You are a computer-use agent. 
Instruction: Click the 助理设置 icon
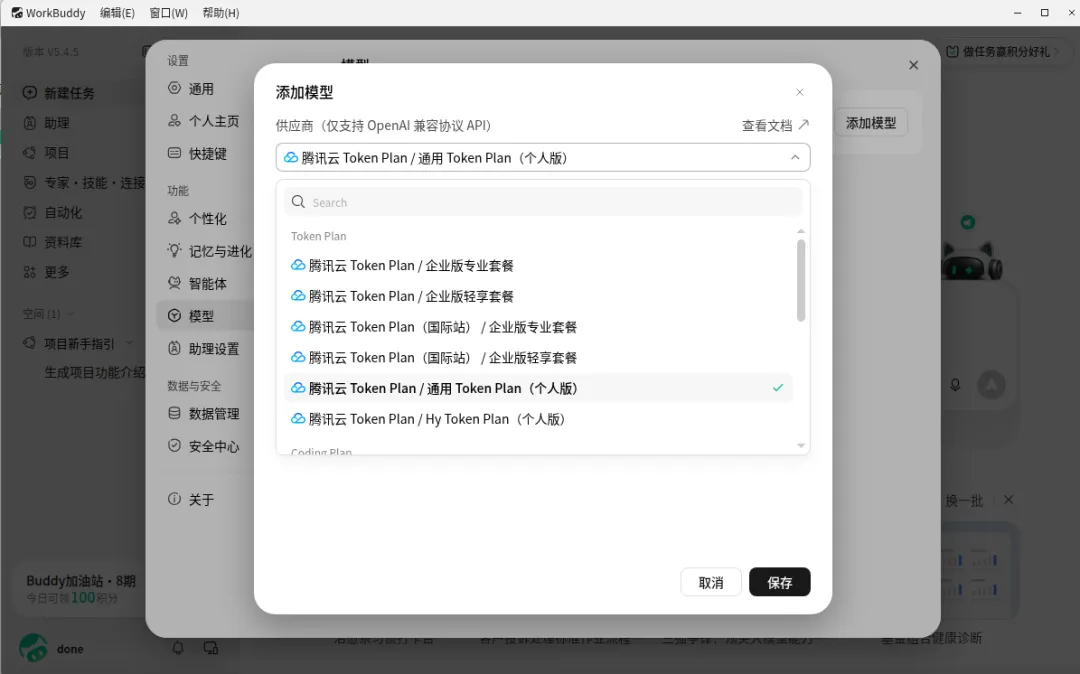coord(174,348)
